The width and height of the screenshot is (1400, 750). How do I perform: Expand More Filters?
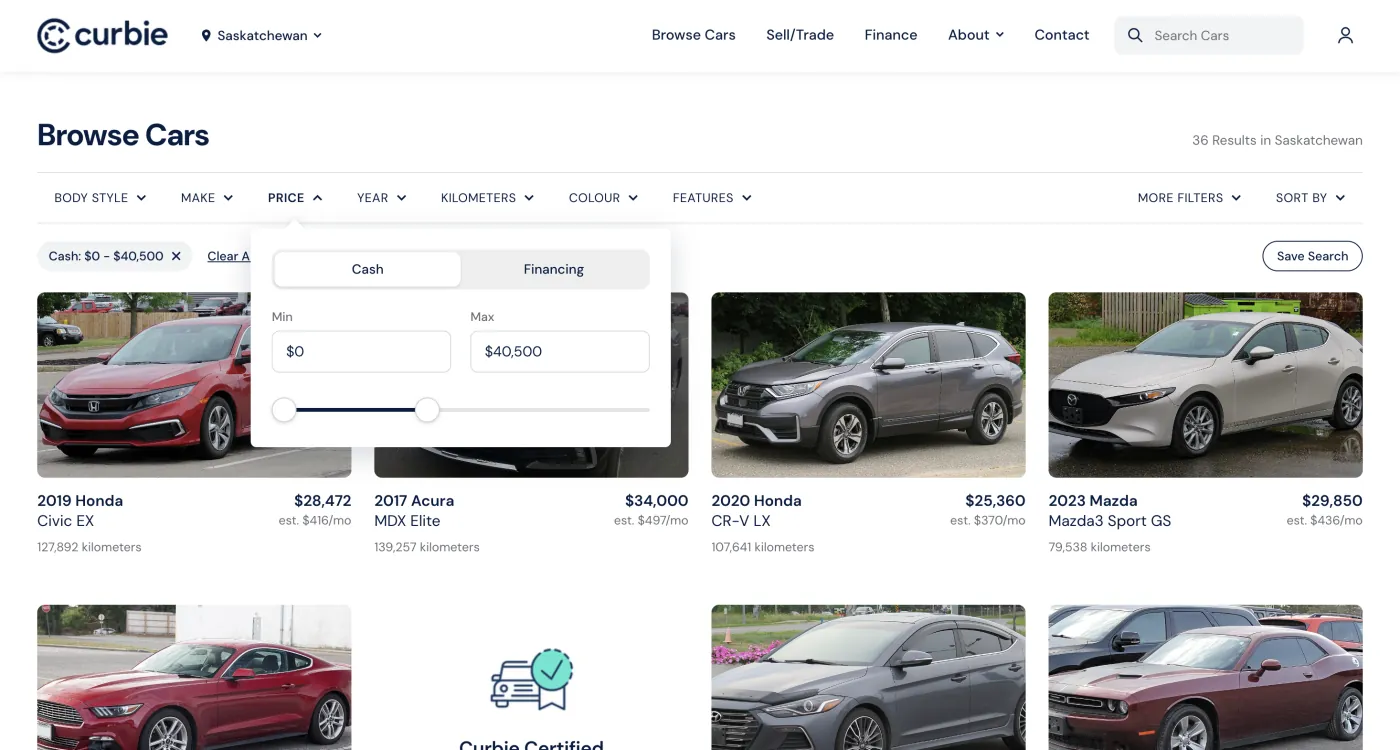1189,198
